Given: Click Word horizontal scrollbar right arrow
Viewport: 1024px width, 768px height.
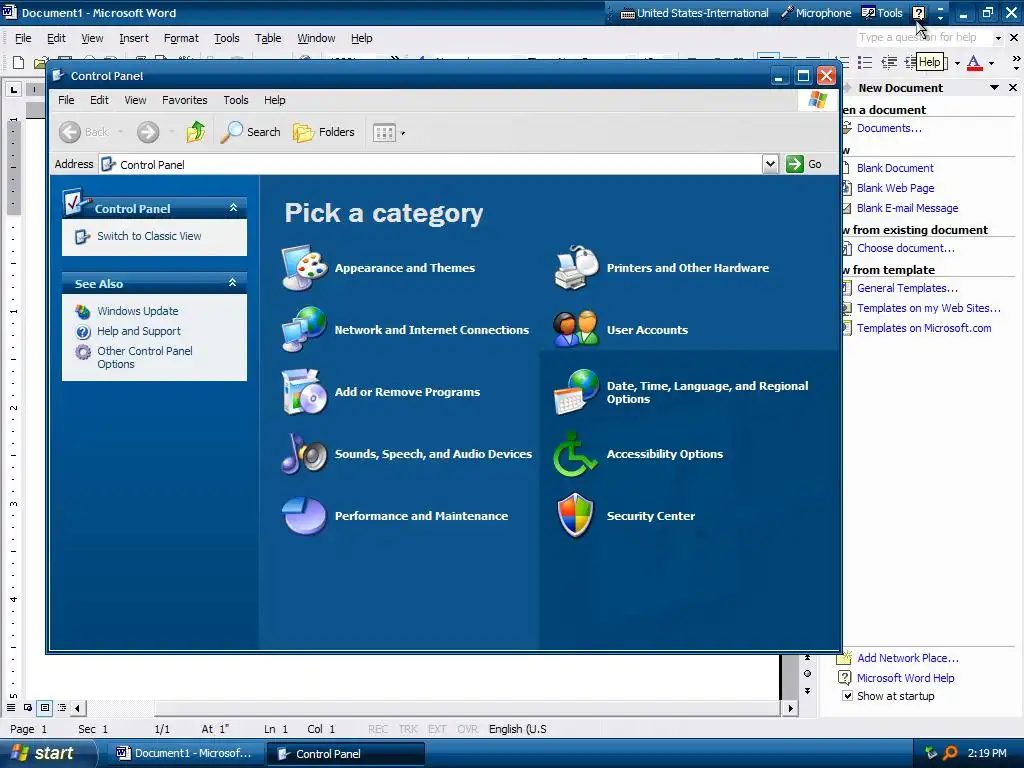Looking at the screenshot, I should click(790, 708).
